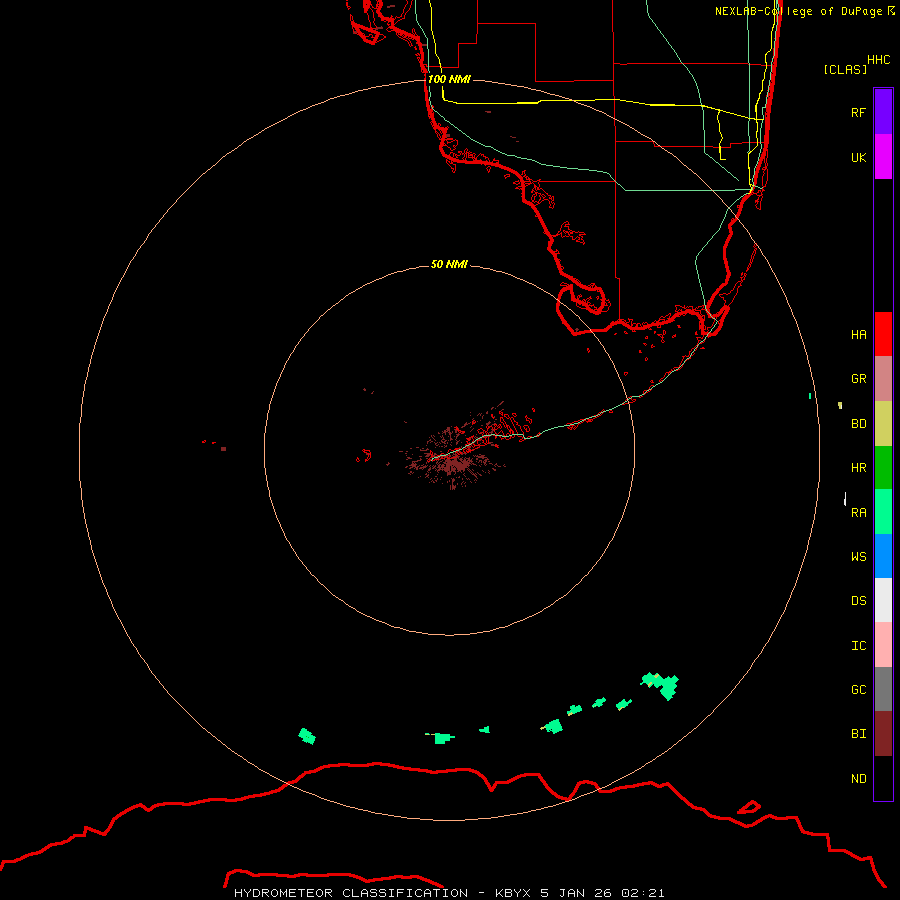Click the 50 NMI range ring label
This screenshot has height=900, width=900.
pos(449,264)
